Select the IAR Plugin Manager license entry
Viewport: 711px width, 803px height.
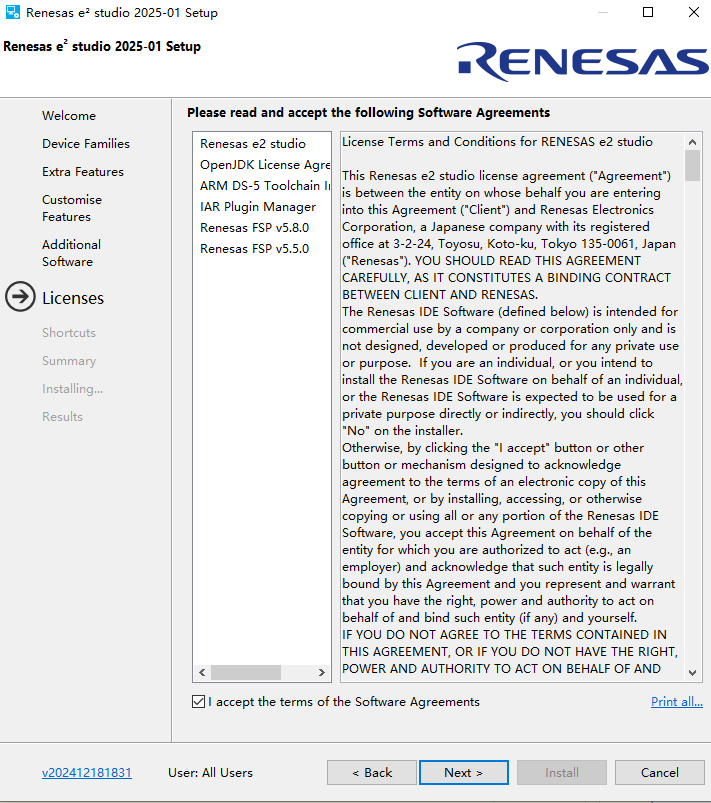tap(258, 207)
